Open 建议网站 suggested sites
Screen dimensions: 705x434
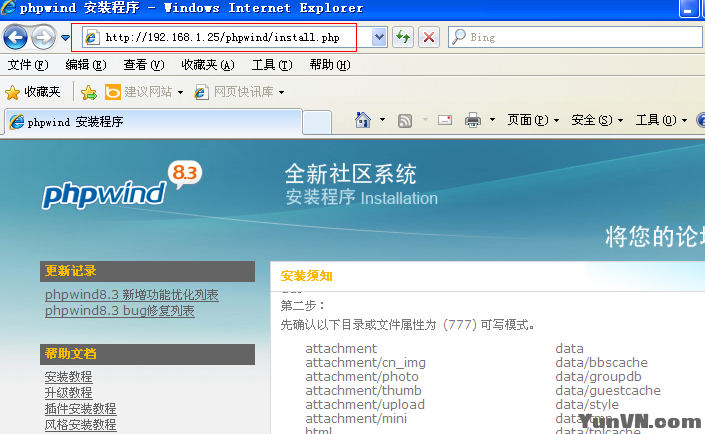point(139,92)
